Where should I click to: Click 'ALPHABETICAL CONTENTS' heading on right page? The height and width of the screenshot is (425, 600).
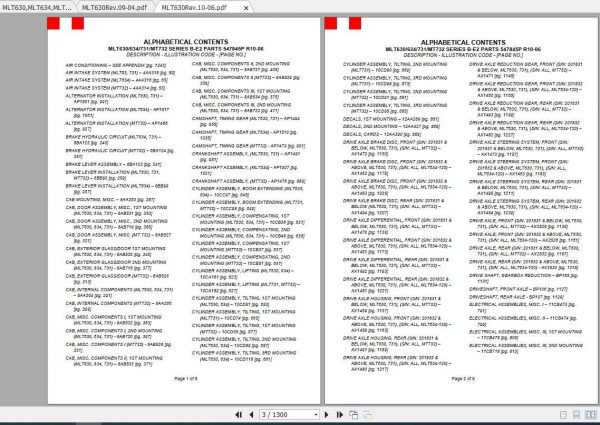point(463,42)
